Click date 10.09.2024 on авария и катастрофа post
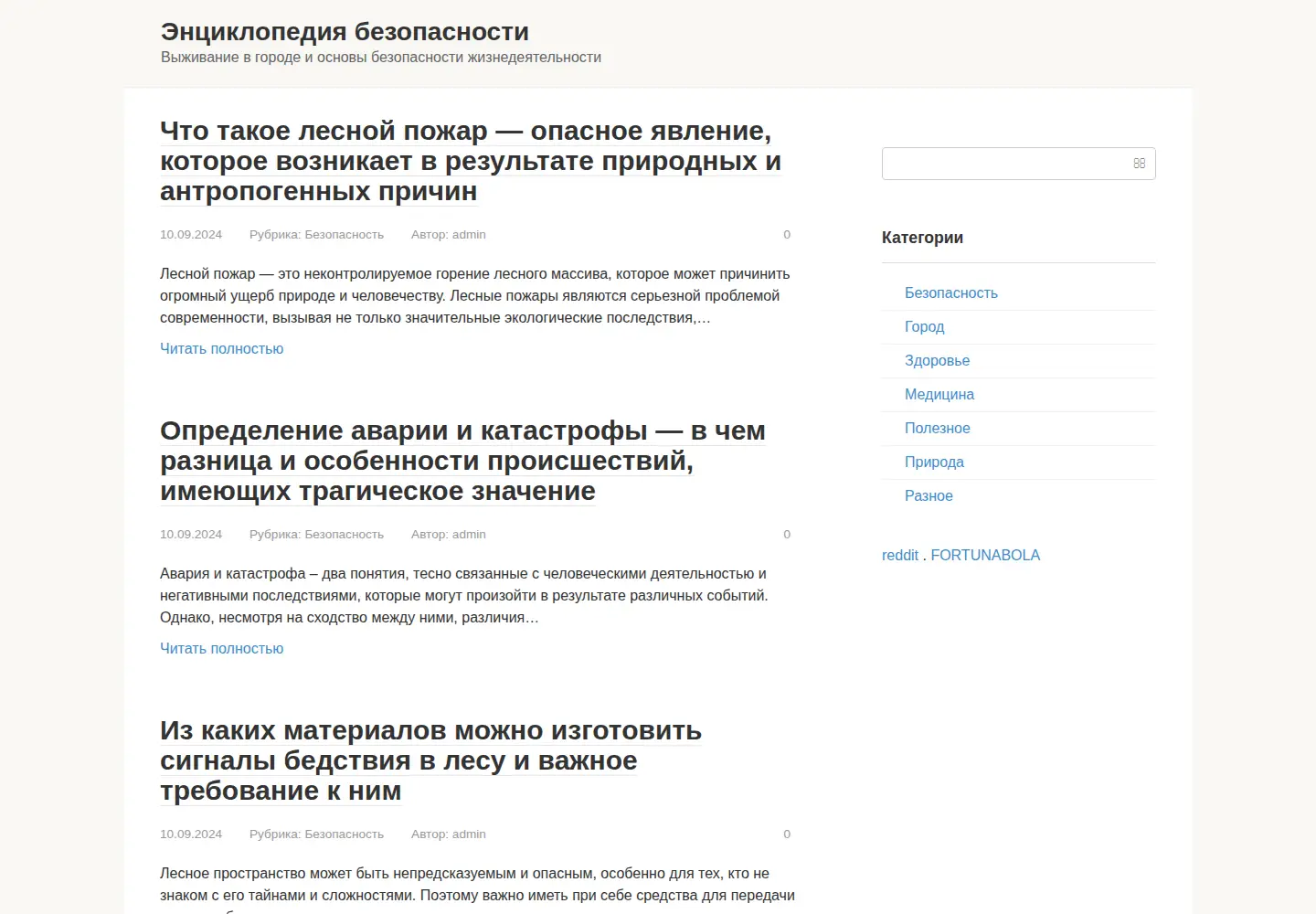Screen dimensions: 1316x914 191,535
